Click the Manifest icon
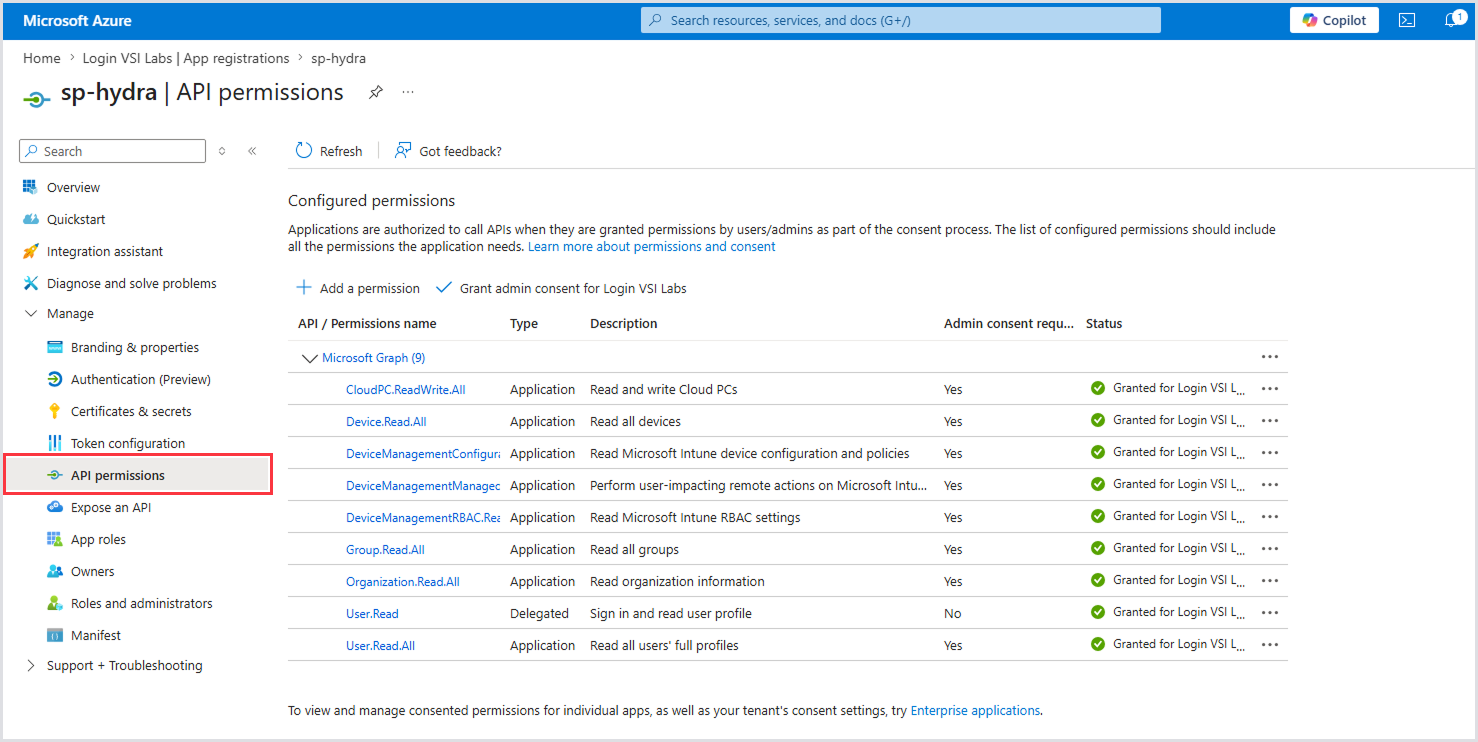The width and height of the screenshot is (1478, 742). pyautogui.click(x=55, y=635)
